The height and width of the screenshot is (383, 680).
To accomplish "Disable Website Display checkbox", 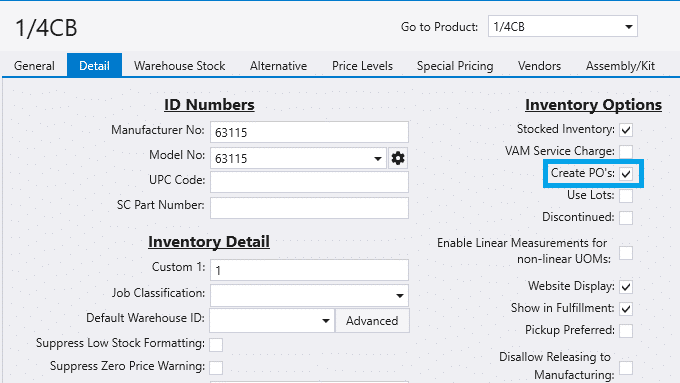I will [626, 287].
